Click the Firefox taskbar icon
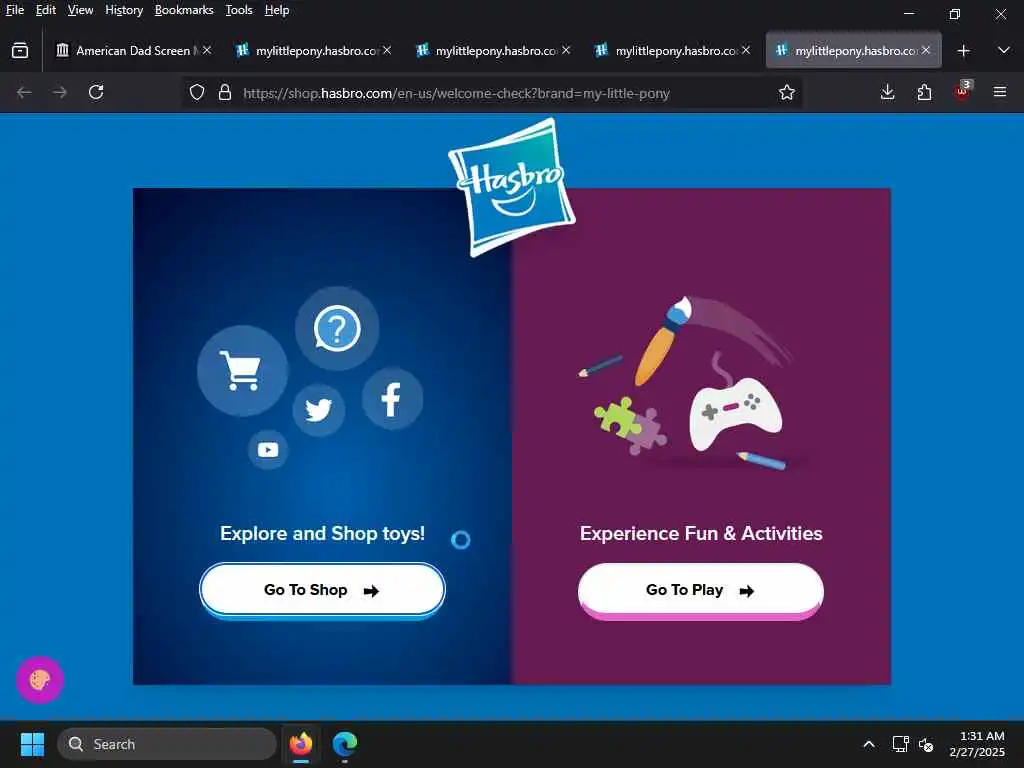This screenshot has width=1024, height=768. pyautogui.click(x=301, y=744)
